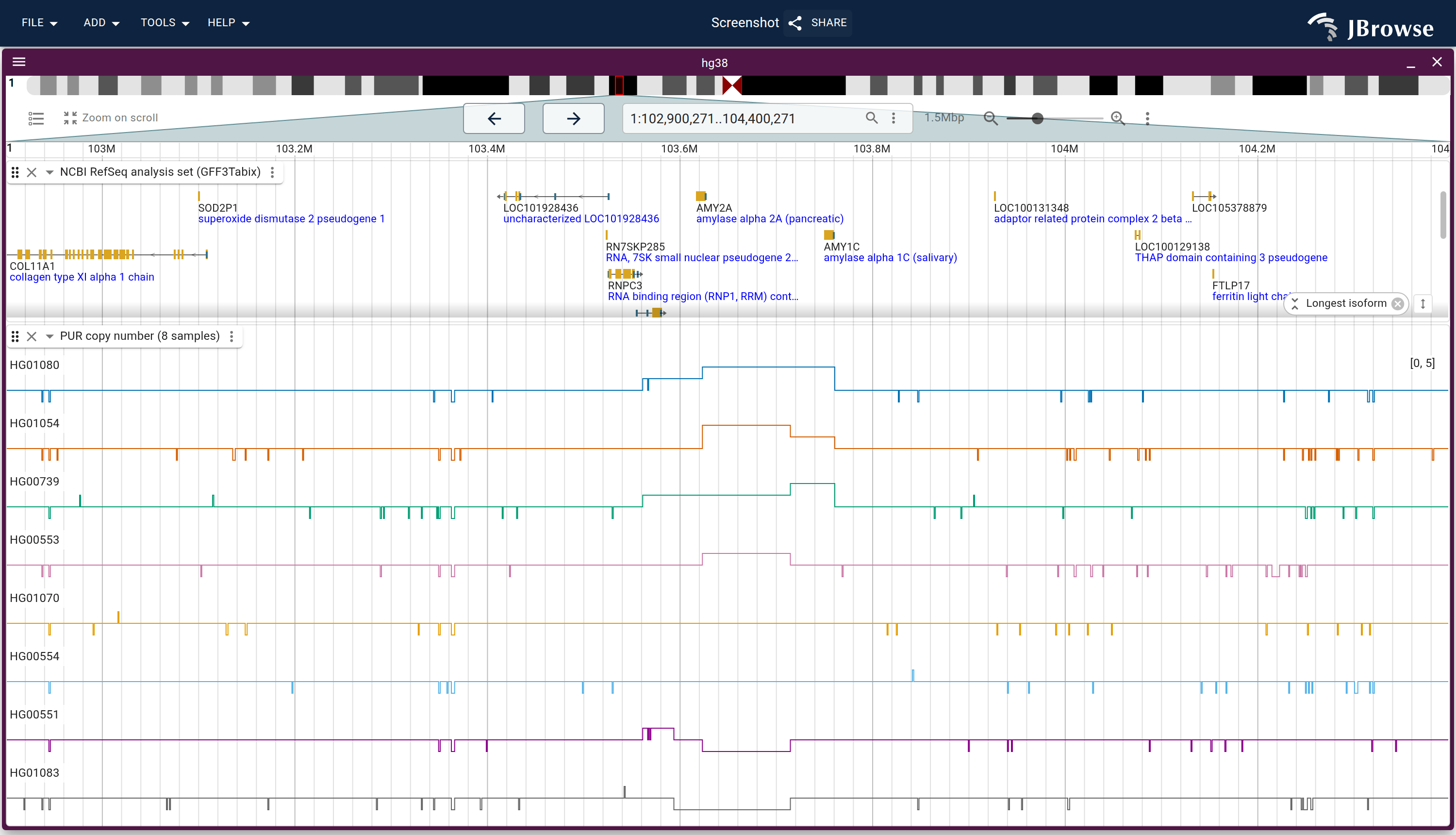
Task: Click the HG01054 sample label
Action: (34, 423)
